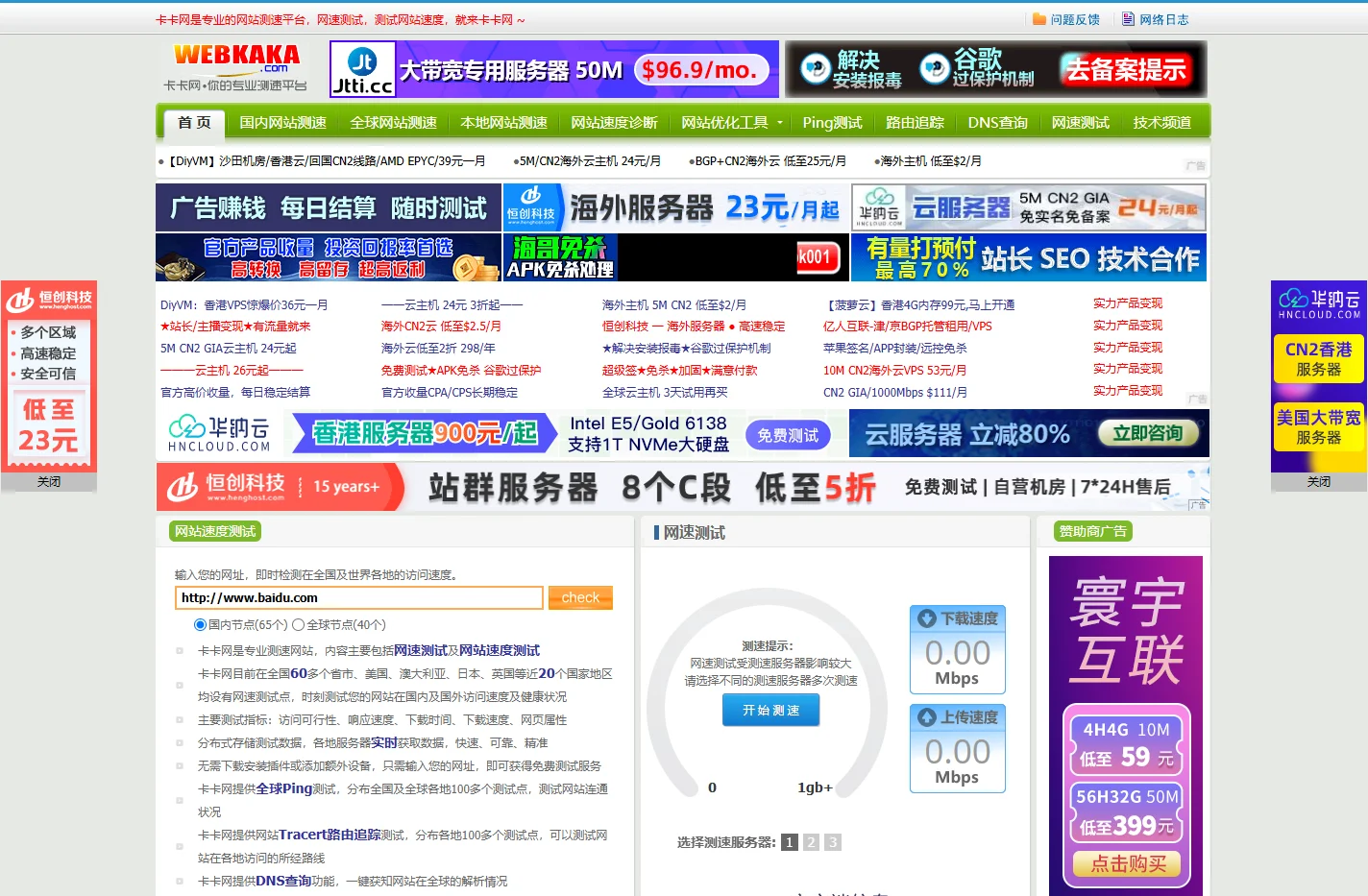
Task: Click the 4H4G 10M 低至59元 offer
Action: coord(1126,746)
